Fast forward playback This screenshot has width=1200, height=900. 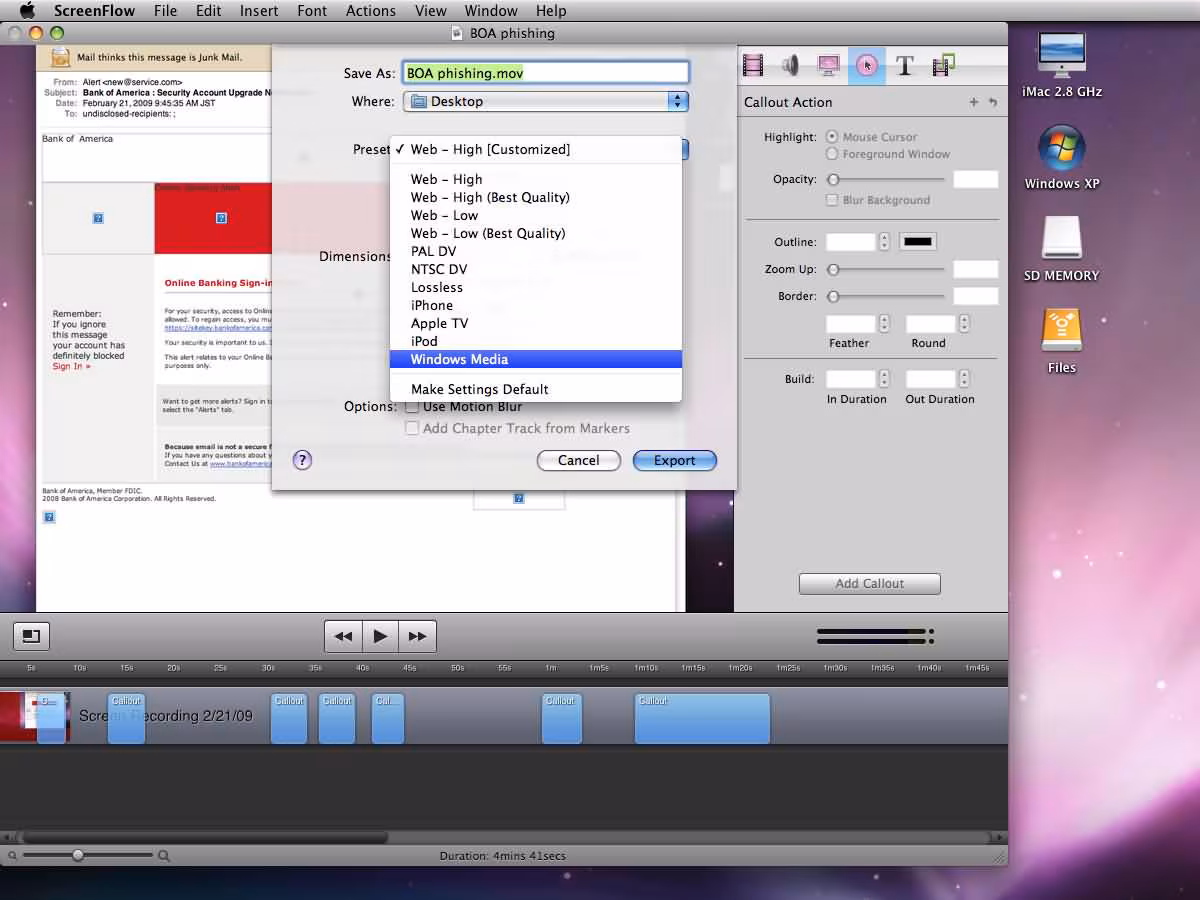click(x=417, y=636)
